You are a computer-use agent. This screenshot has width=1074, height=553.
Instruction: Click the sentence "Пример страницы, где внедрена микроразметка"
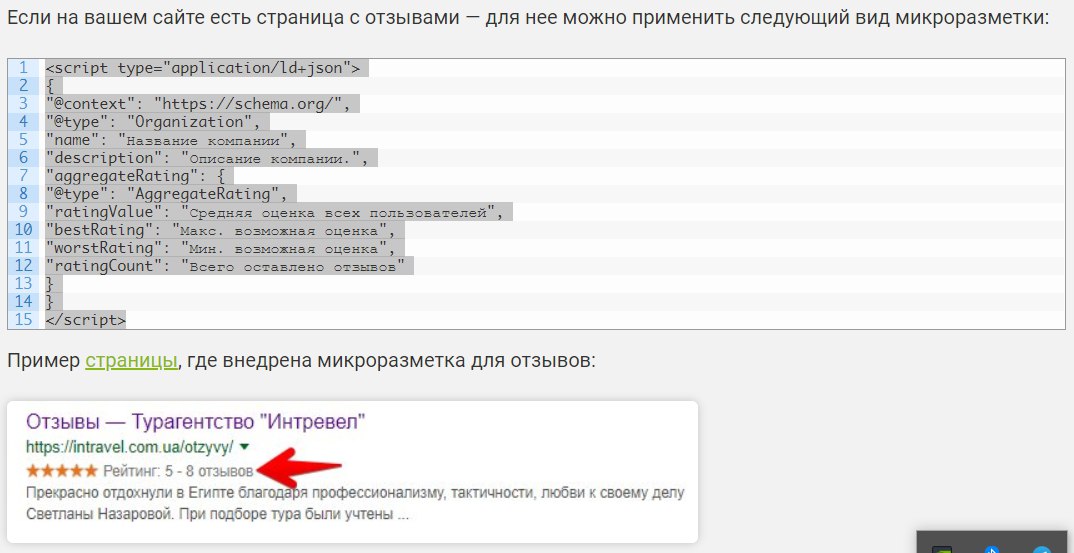[301, 360]
